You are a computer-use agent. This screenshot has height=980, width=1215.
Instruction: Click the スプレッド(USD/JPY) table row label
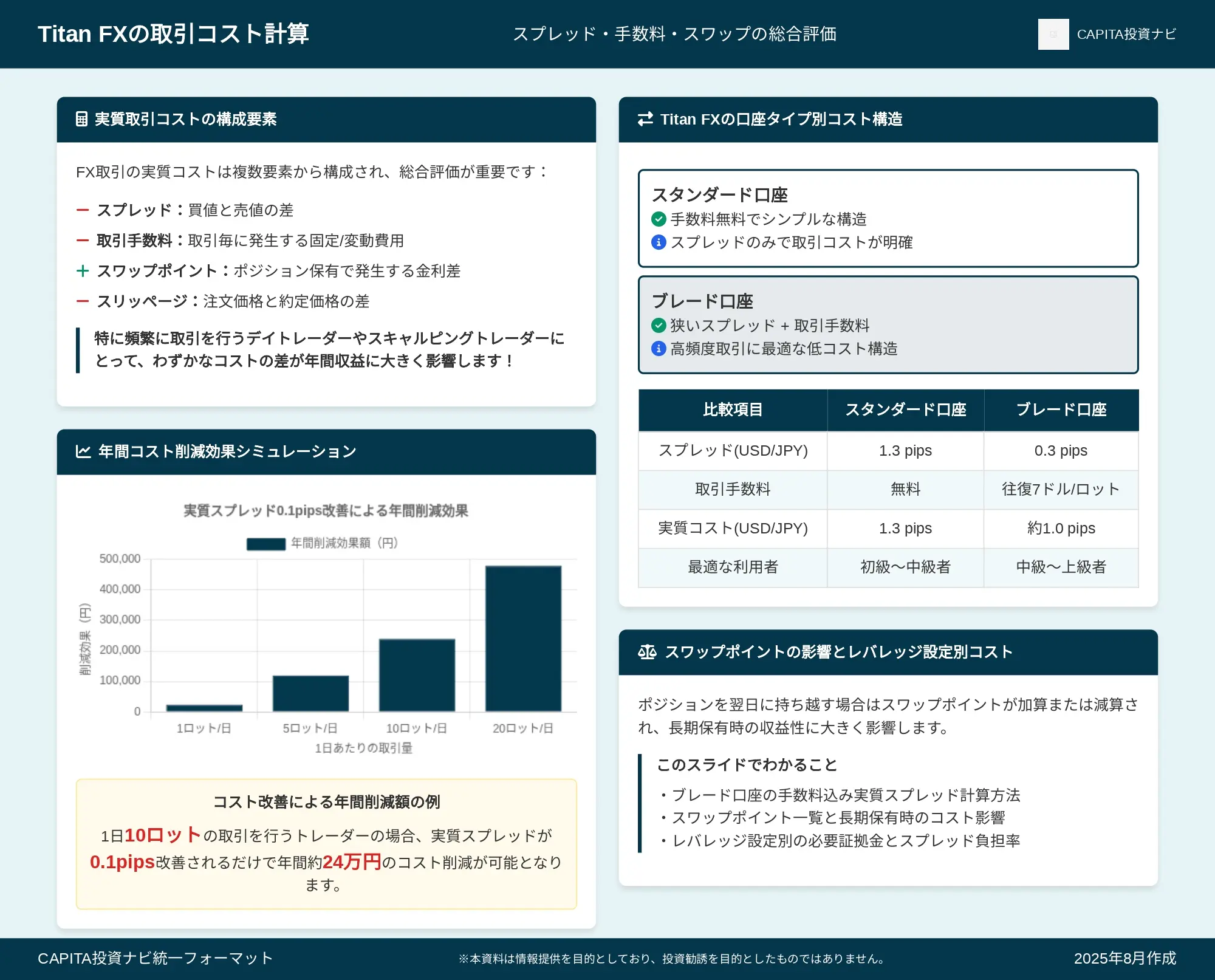click(733, 451)
